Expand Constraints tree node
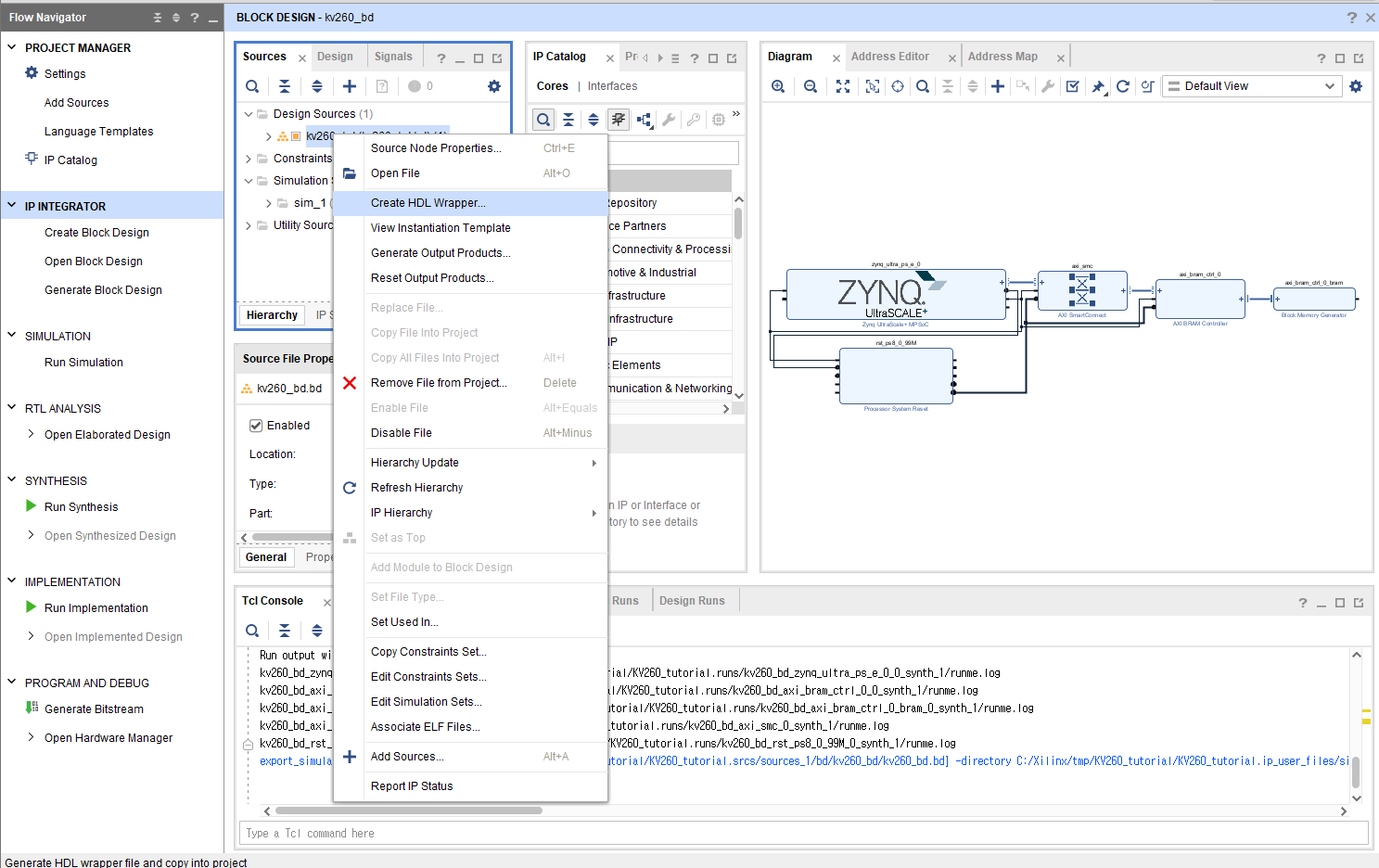 pyautogui.click(x=249, y=159)
